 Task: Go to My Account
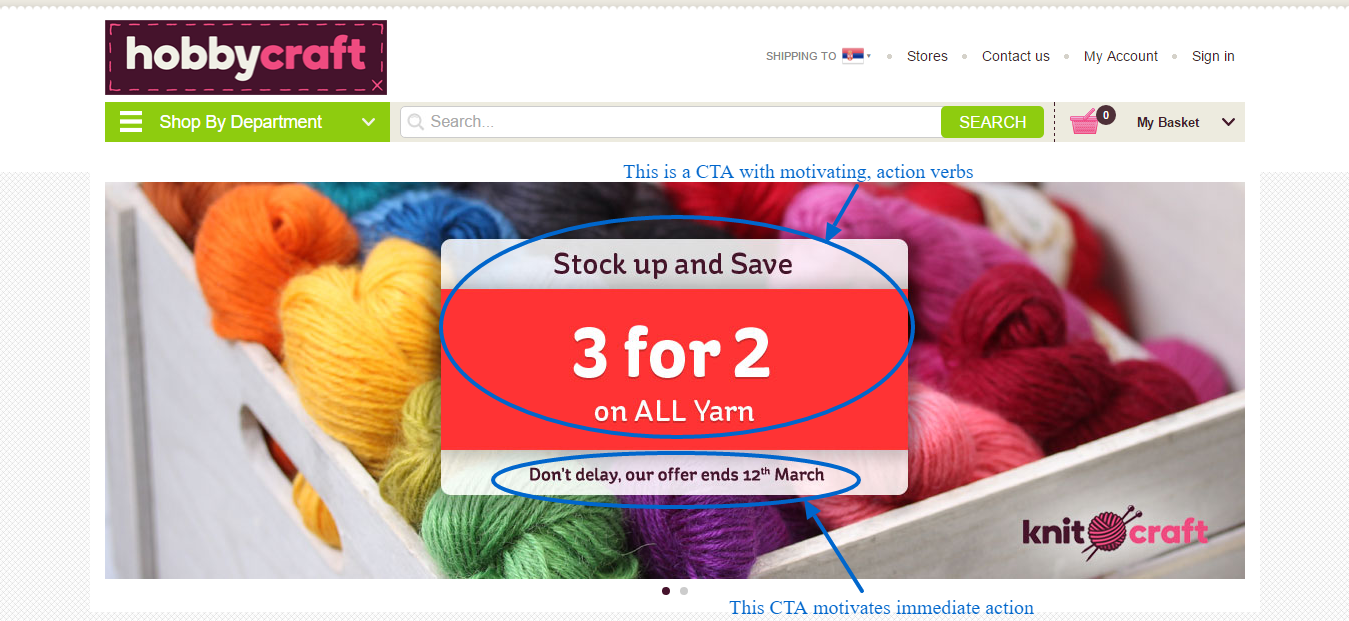coord(1121,56)
